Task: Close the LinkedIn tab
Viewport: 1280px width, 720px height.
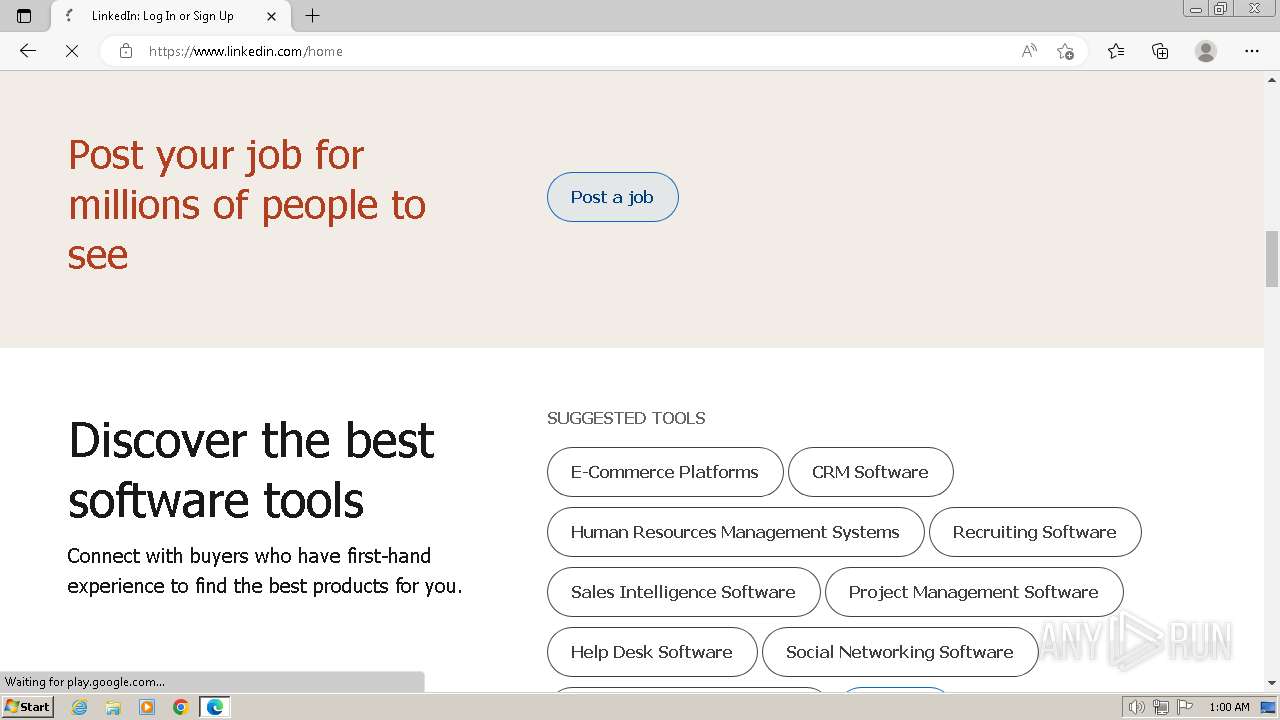Action: point(272,16)
